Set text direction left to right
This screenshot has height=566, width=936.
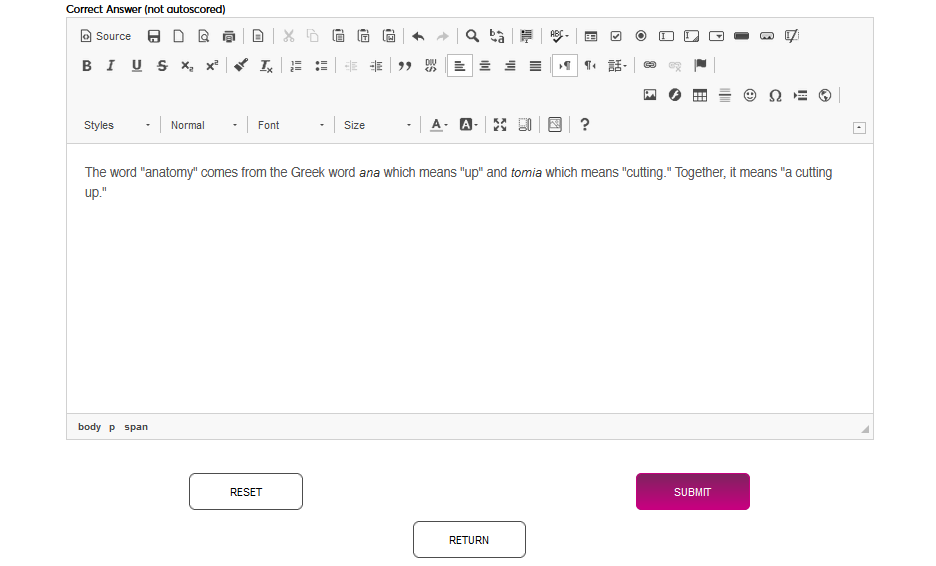point(565,66)
